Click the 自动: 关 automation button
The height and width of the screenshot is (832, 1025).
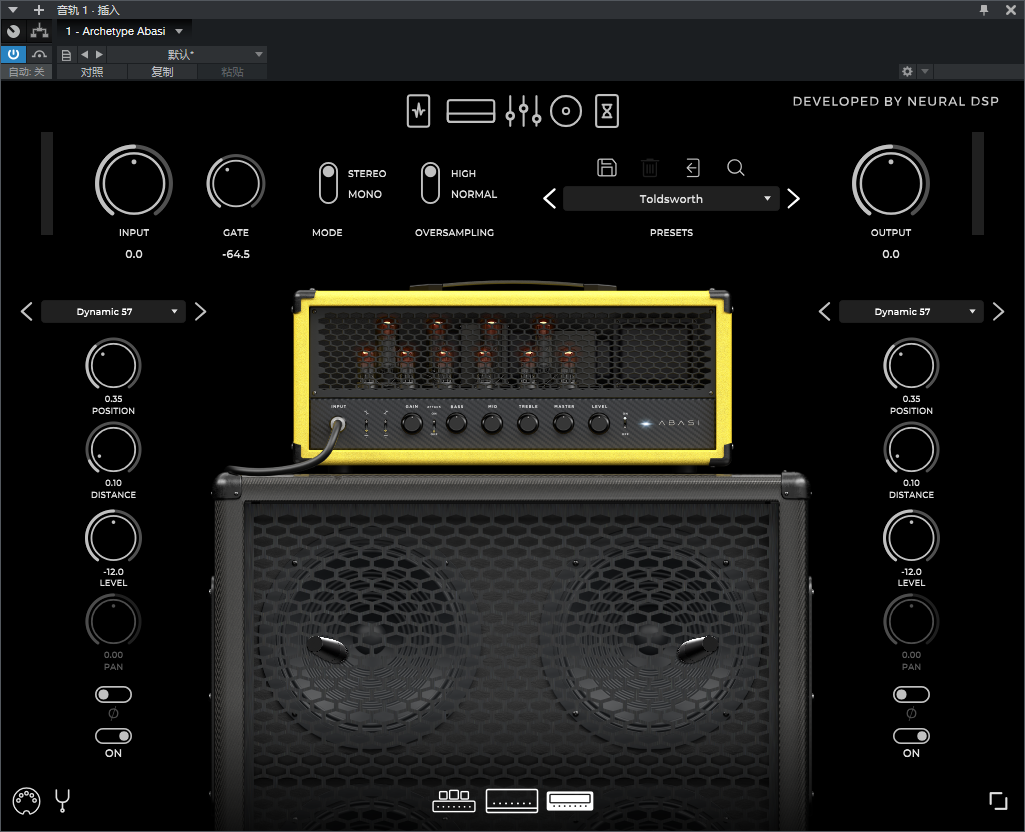27,72
